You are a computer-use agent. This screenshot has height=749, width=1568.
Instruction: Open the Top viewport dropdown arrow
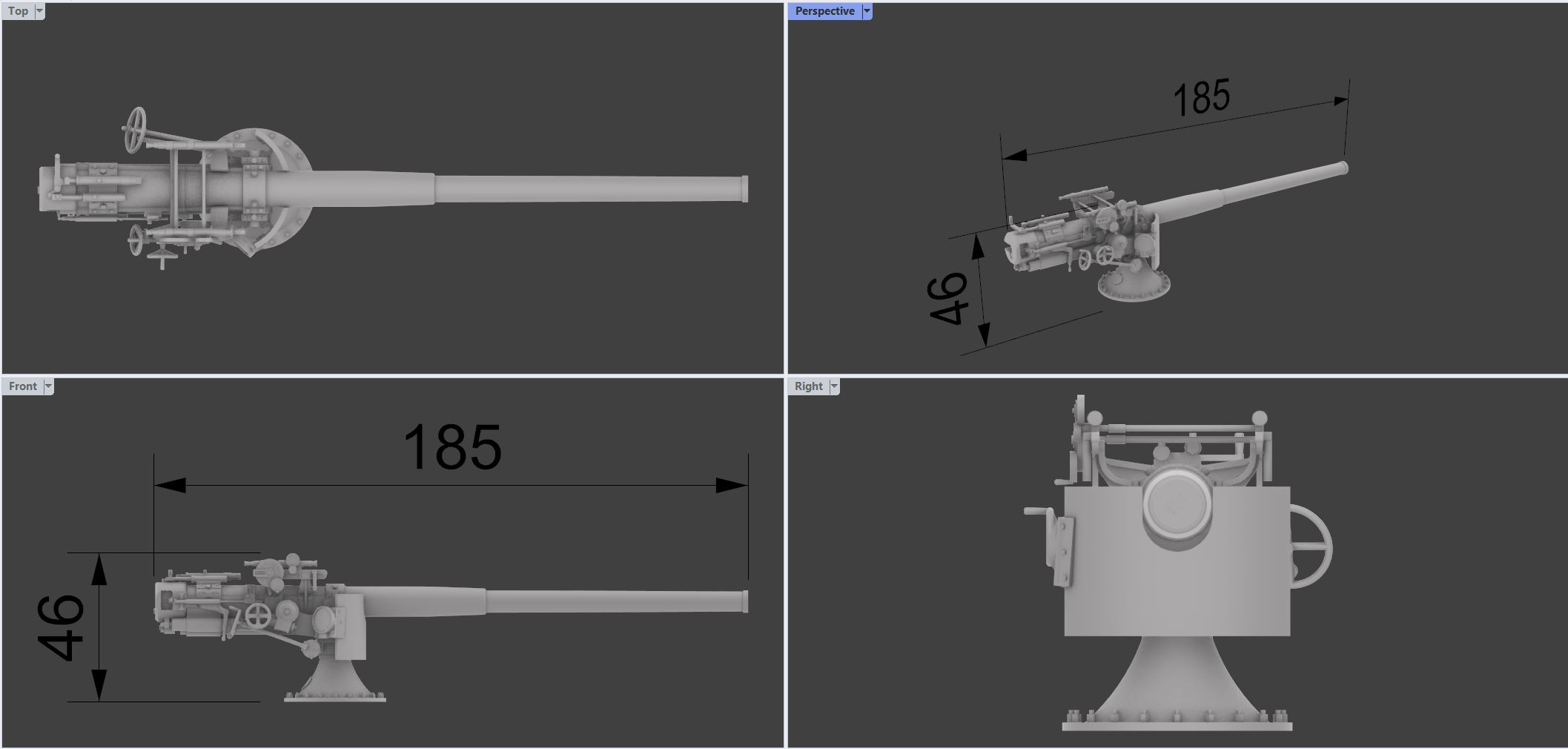40,11
